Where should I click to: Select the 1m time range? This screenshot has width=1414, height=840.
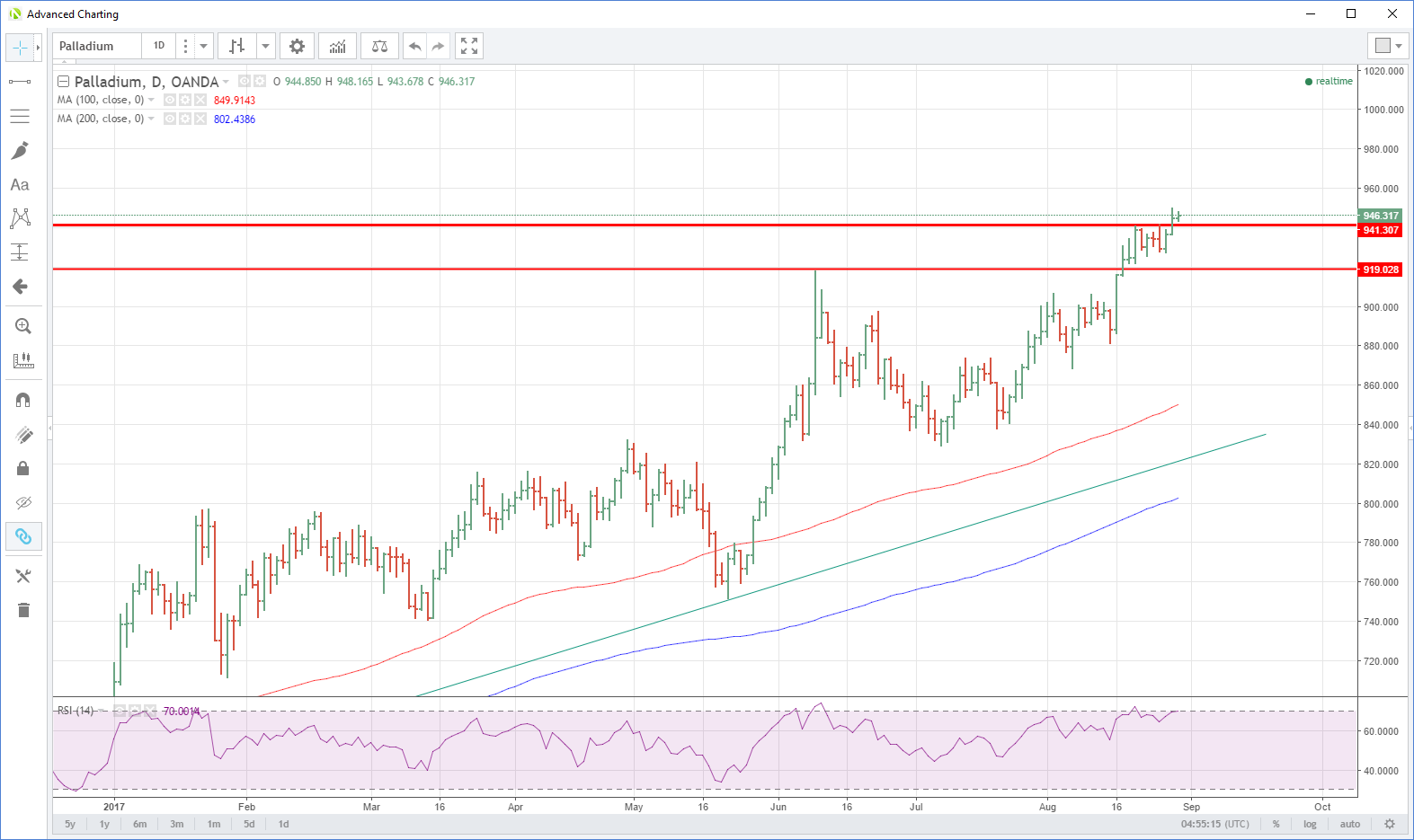[214, 824]
